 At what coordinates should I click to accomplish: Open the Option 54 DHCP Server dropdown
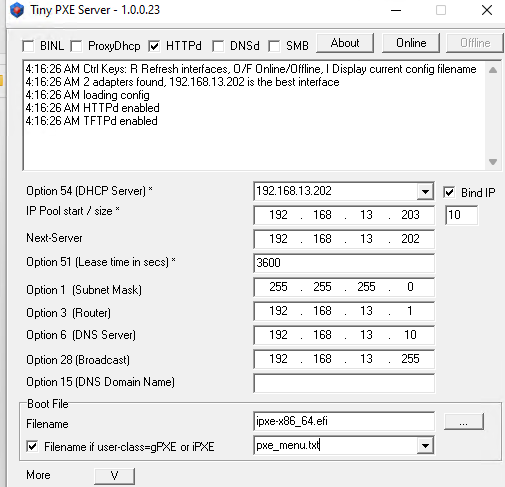click(x=425, y=192)
